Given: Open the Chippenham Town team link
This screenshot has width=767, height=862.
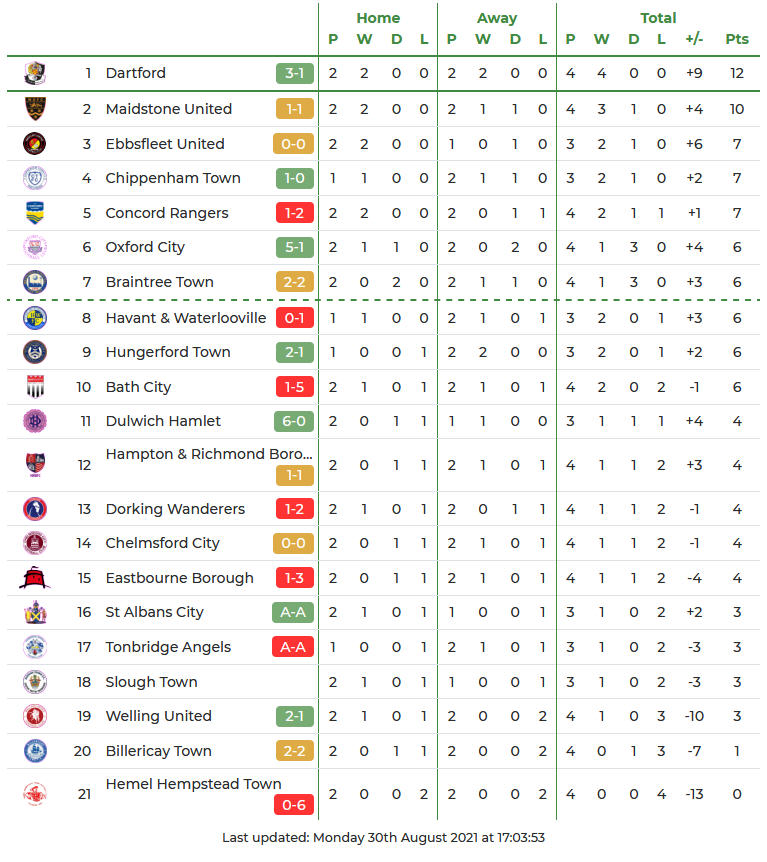Looking at the screenshot, I should (x=173, y=178).
